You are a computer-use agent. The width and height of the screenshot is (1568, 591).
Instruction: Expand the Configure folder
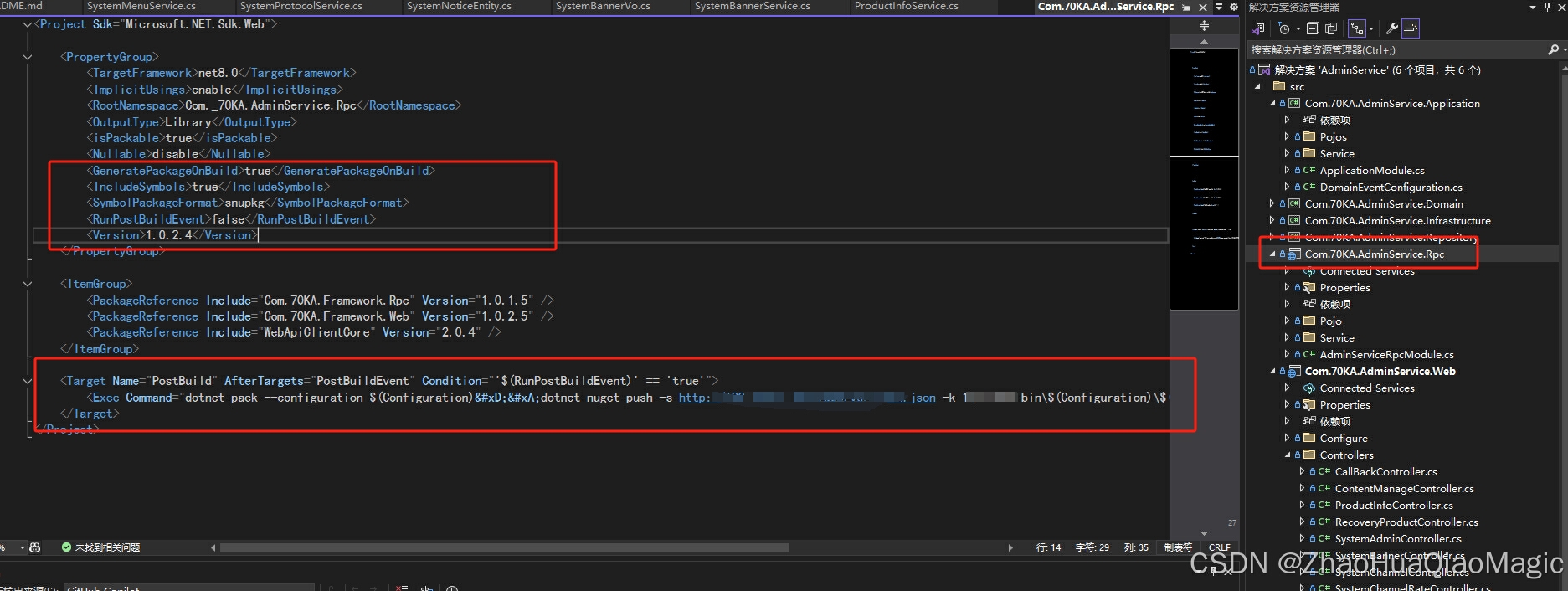coord(1287,438)
